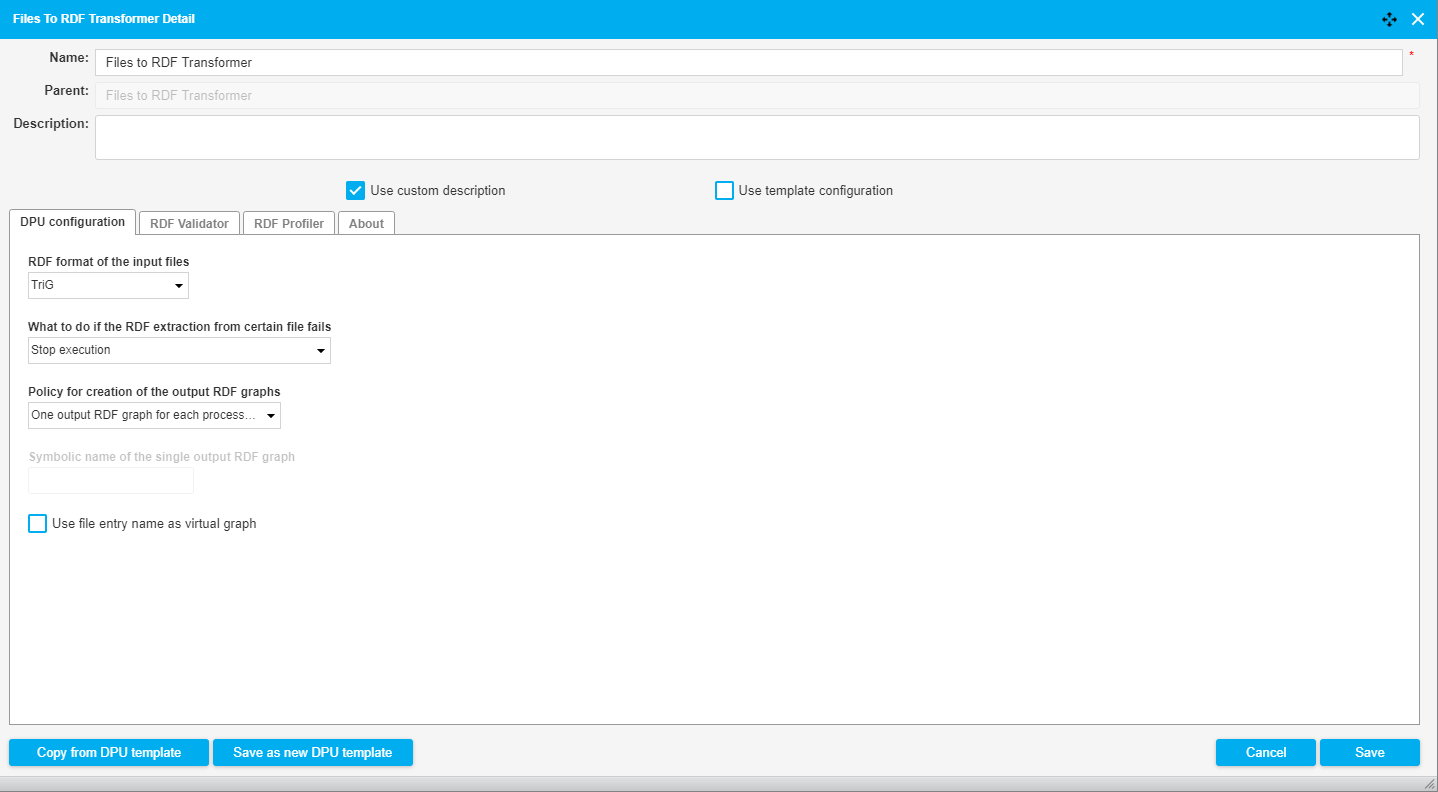The height and width of the screenshot is (792, 1438).
Task: Check Use file entry name as virtual graph
Action: [x=38, y=524]
